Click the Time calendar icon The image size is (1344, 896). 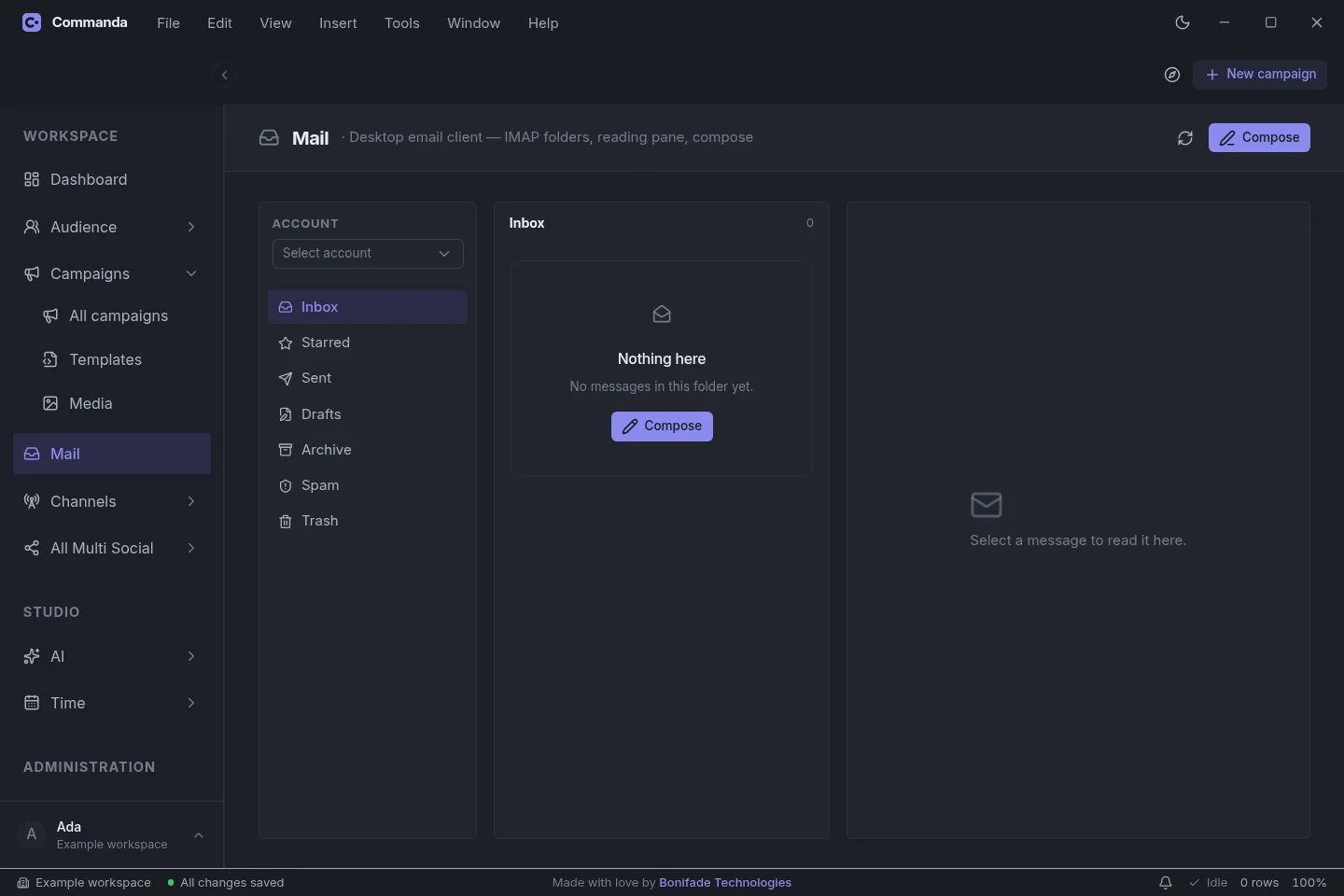click(x=32, y=703)
